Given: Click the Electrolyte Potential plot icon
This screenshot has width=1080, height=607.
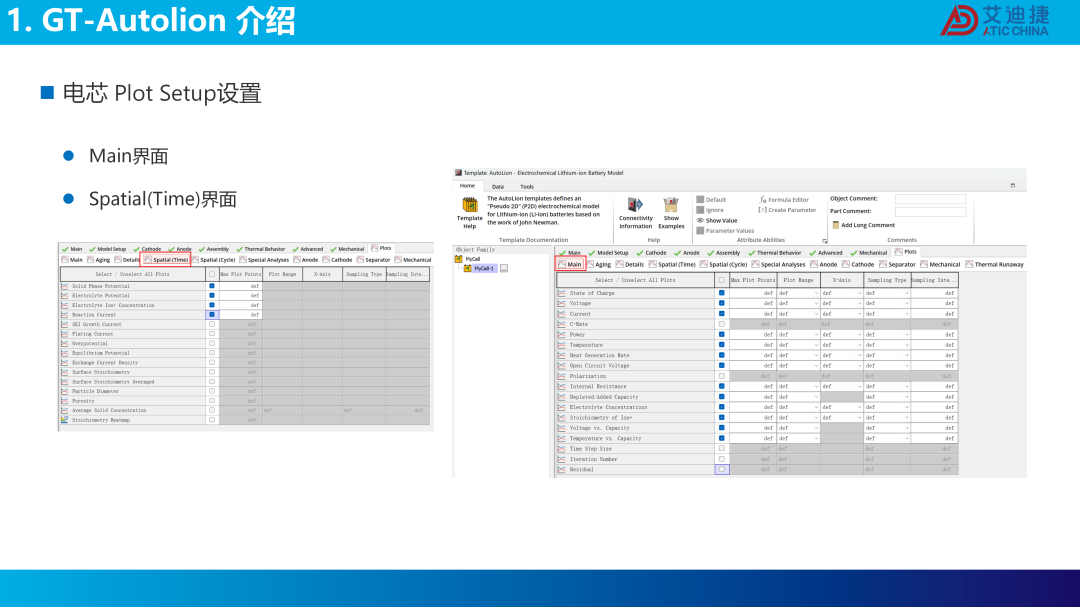Looking at the screenshot, I should click(x=65, y=296).
